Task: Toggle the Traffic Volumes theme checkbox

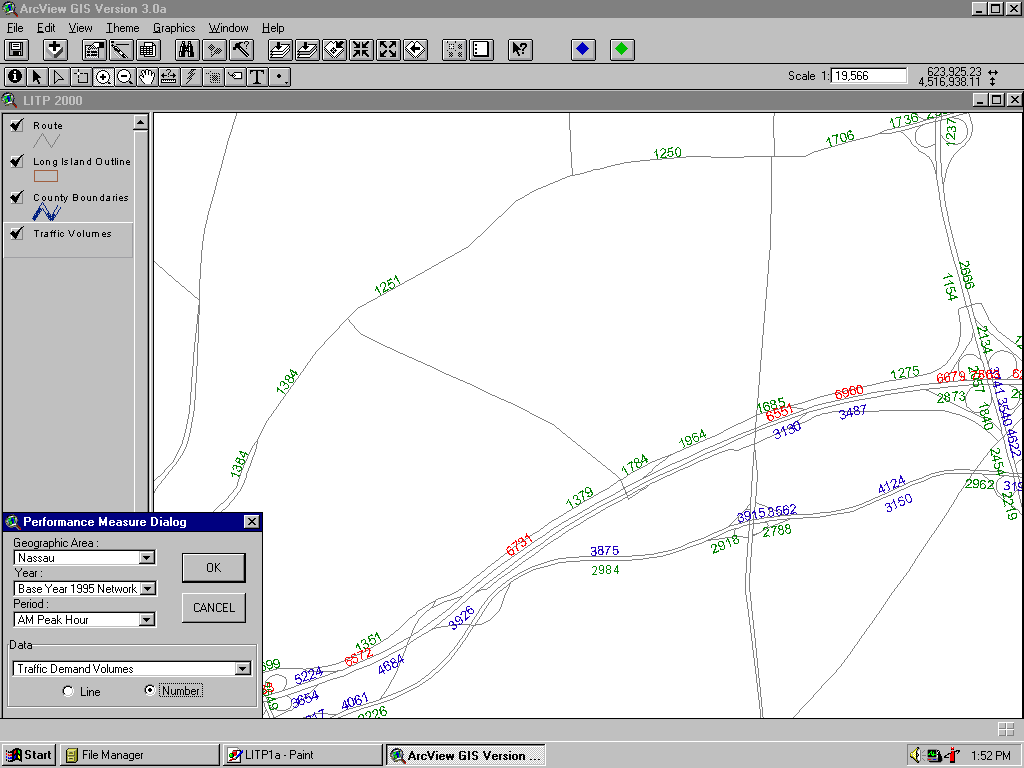Action: [x=17, y=233]
